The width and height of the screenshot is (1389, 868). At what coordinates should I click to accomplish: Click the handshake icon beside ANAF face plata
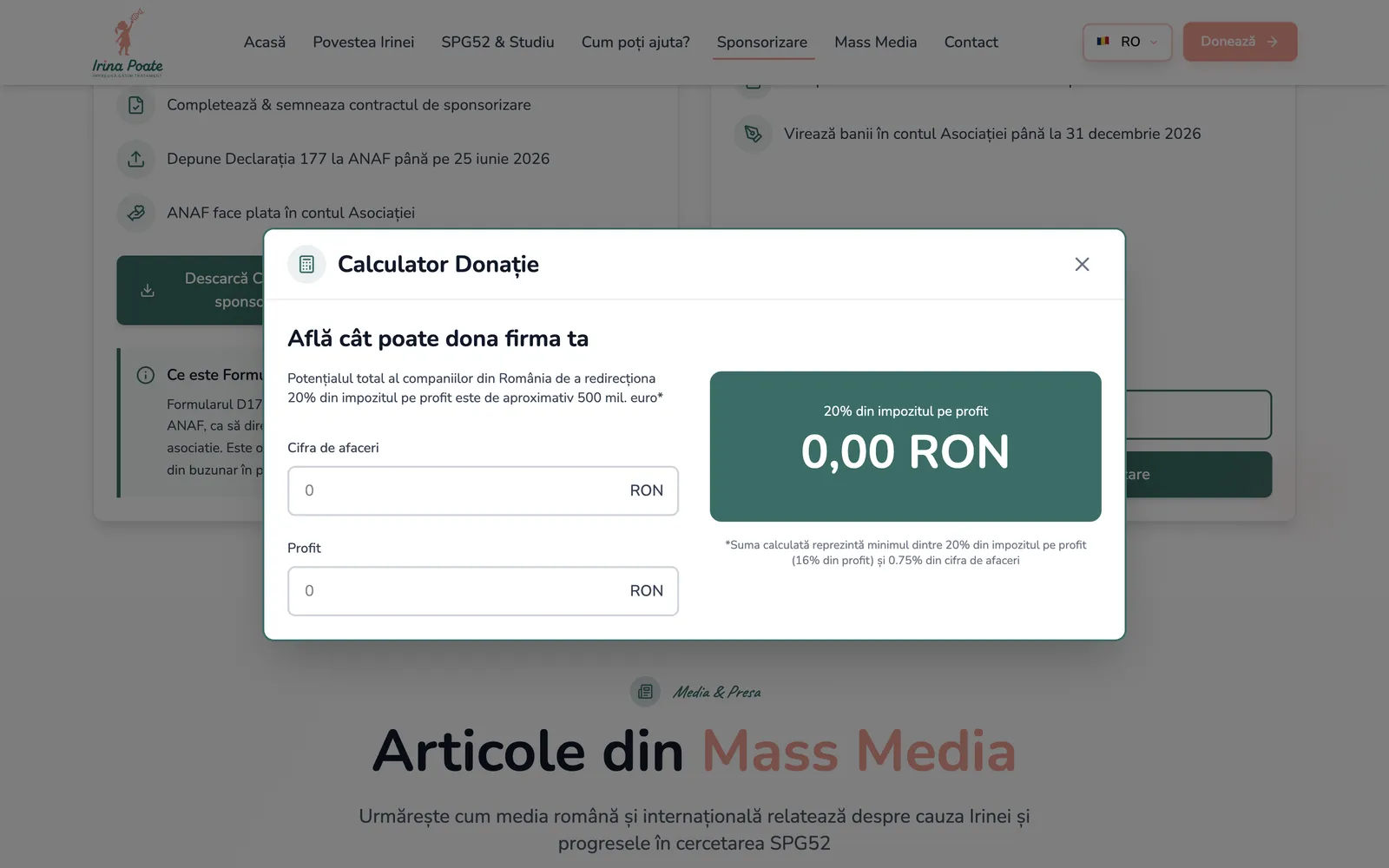coord(136,213)
